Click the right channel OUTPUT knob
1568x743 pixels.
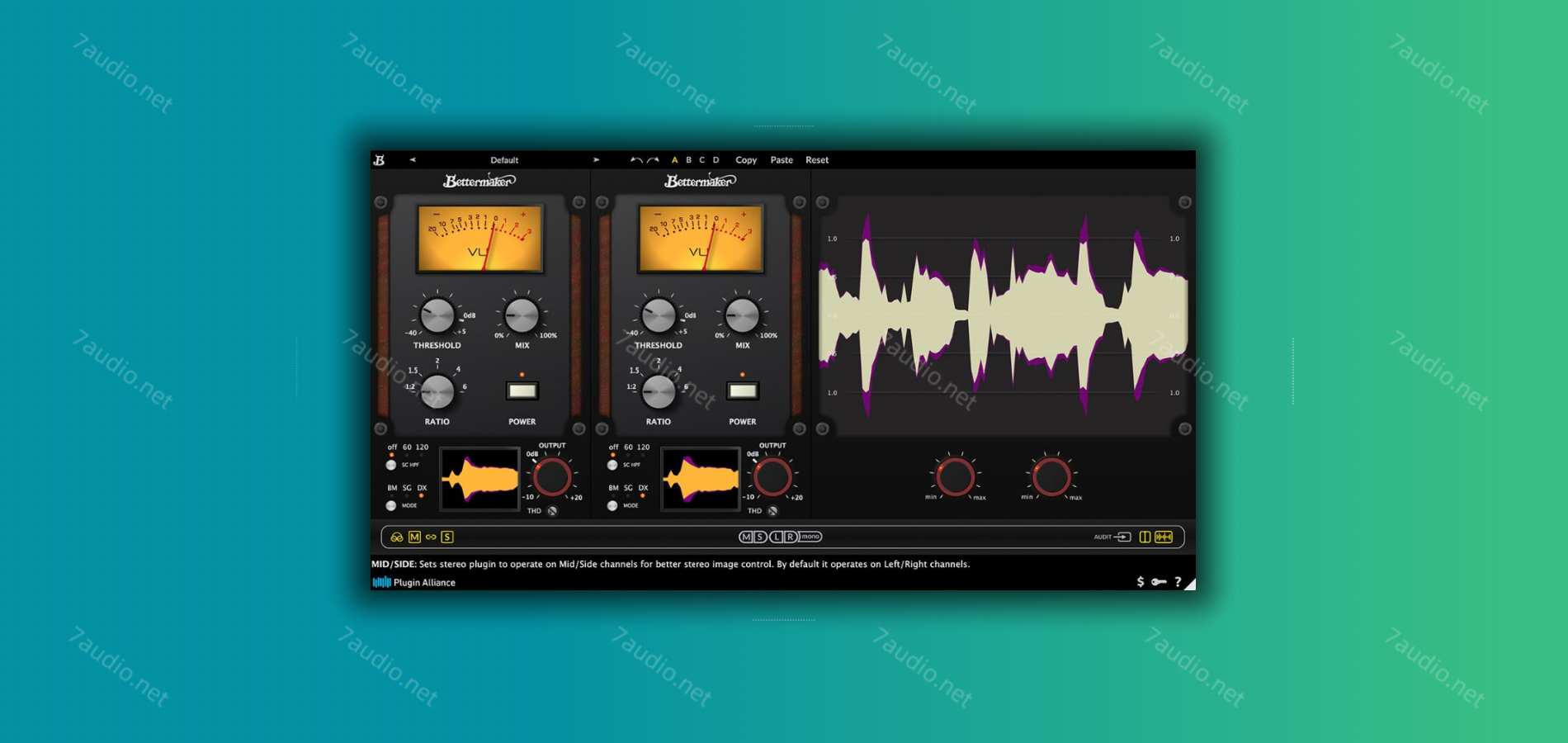772,476
